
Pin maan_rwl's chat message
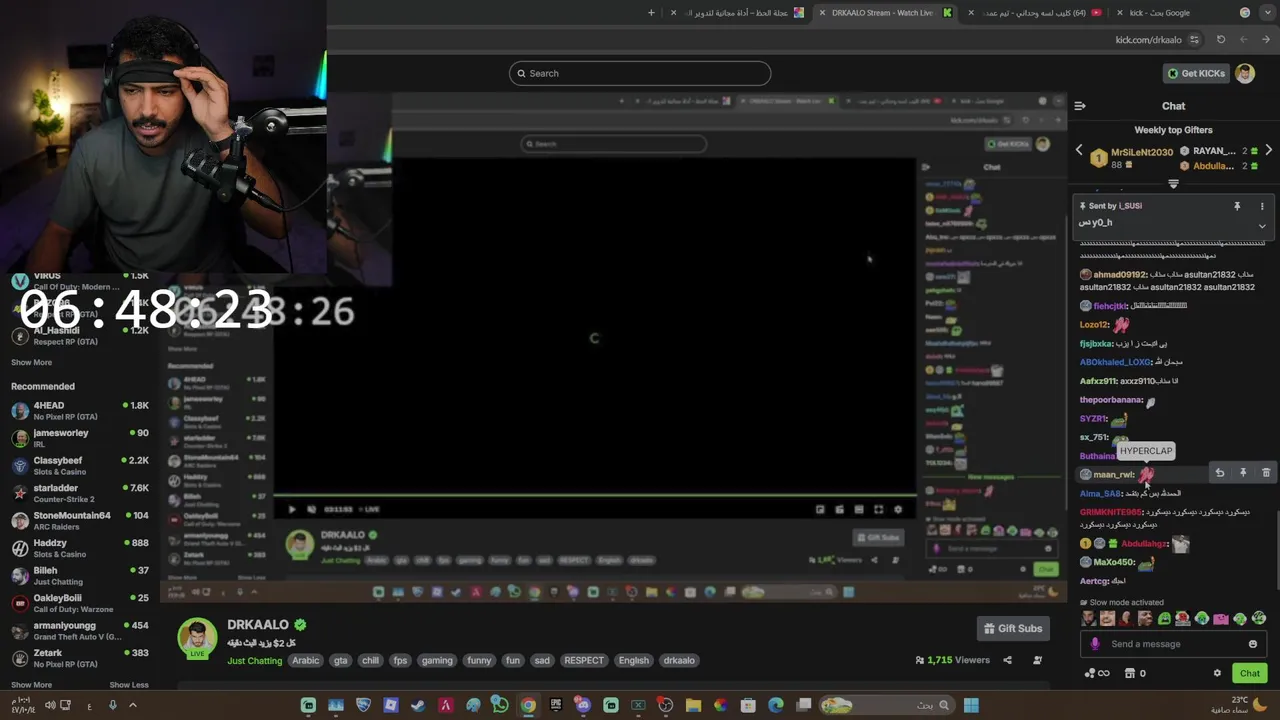pos(1243,473)
